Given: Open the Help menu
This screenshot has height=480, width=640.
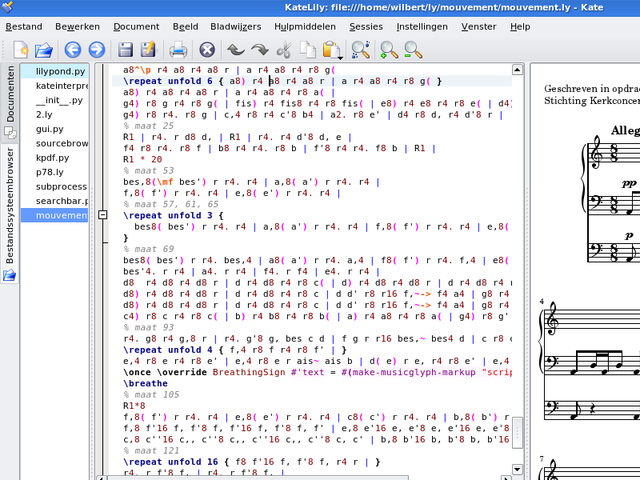Looking at the screenshot, I should pos(520,27).
